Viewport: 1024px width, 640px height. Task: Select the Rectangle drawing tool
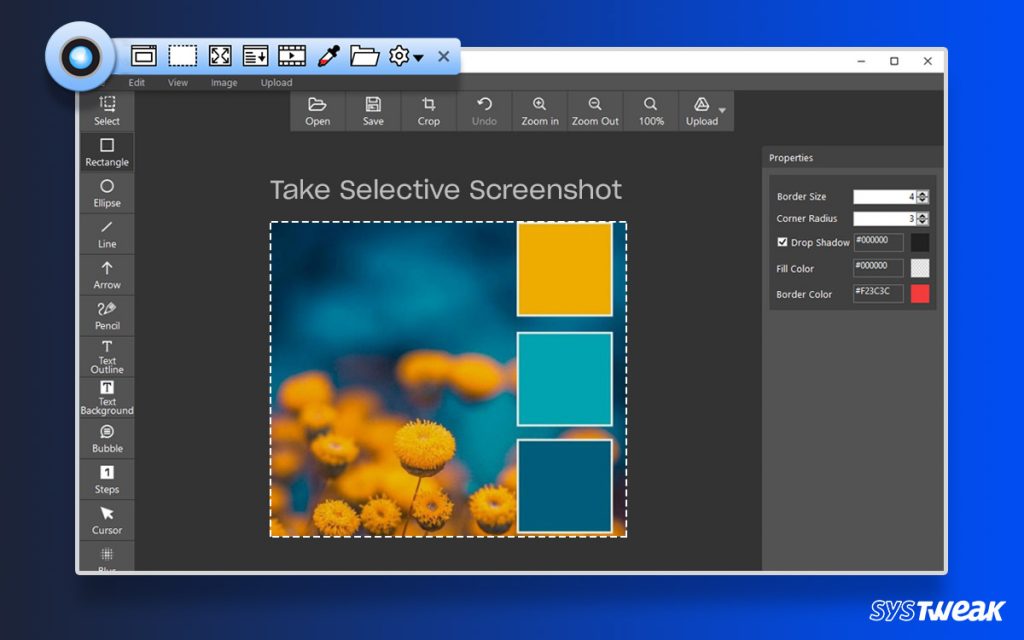(x=106, y=150)
